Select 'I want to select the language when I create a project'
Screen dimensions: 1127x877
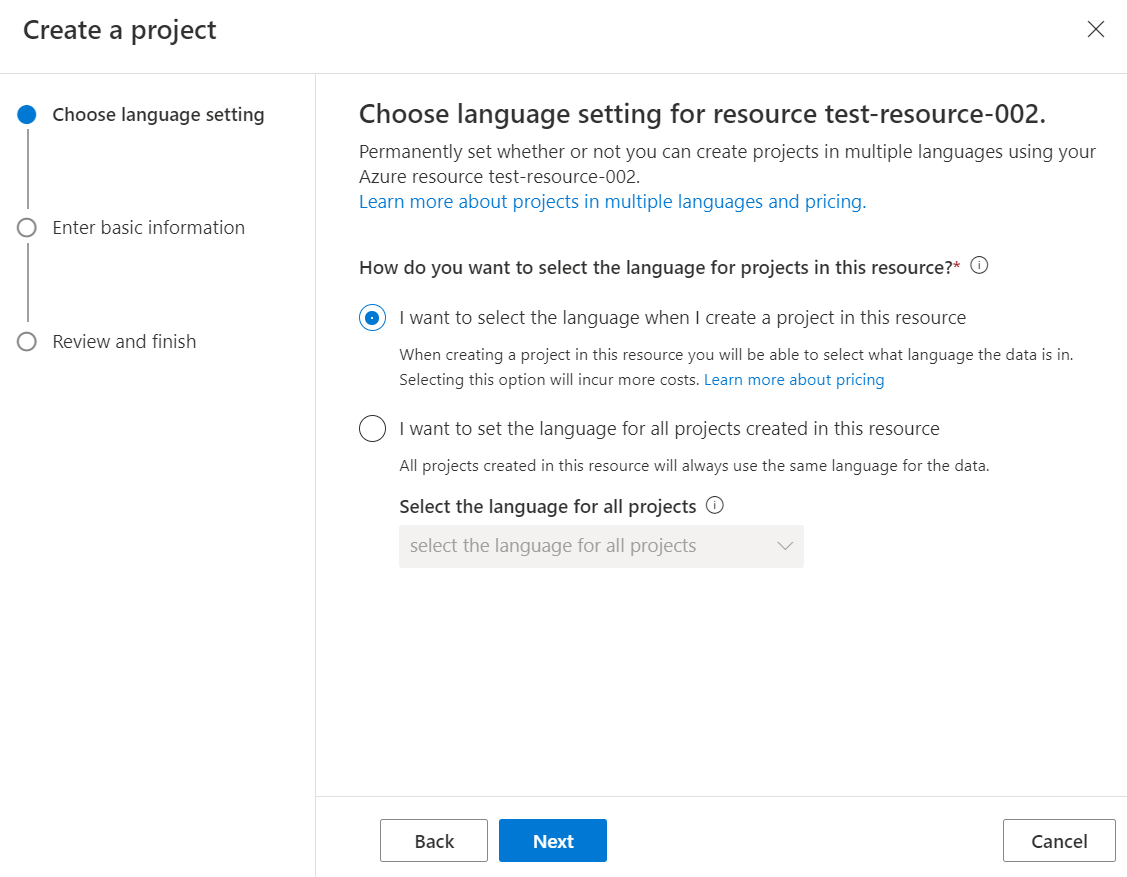(x=372, y=317)
